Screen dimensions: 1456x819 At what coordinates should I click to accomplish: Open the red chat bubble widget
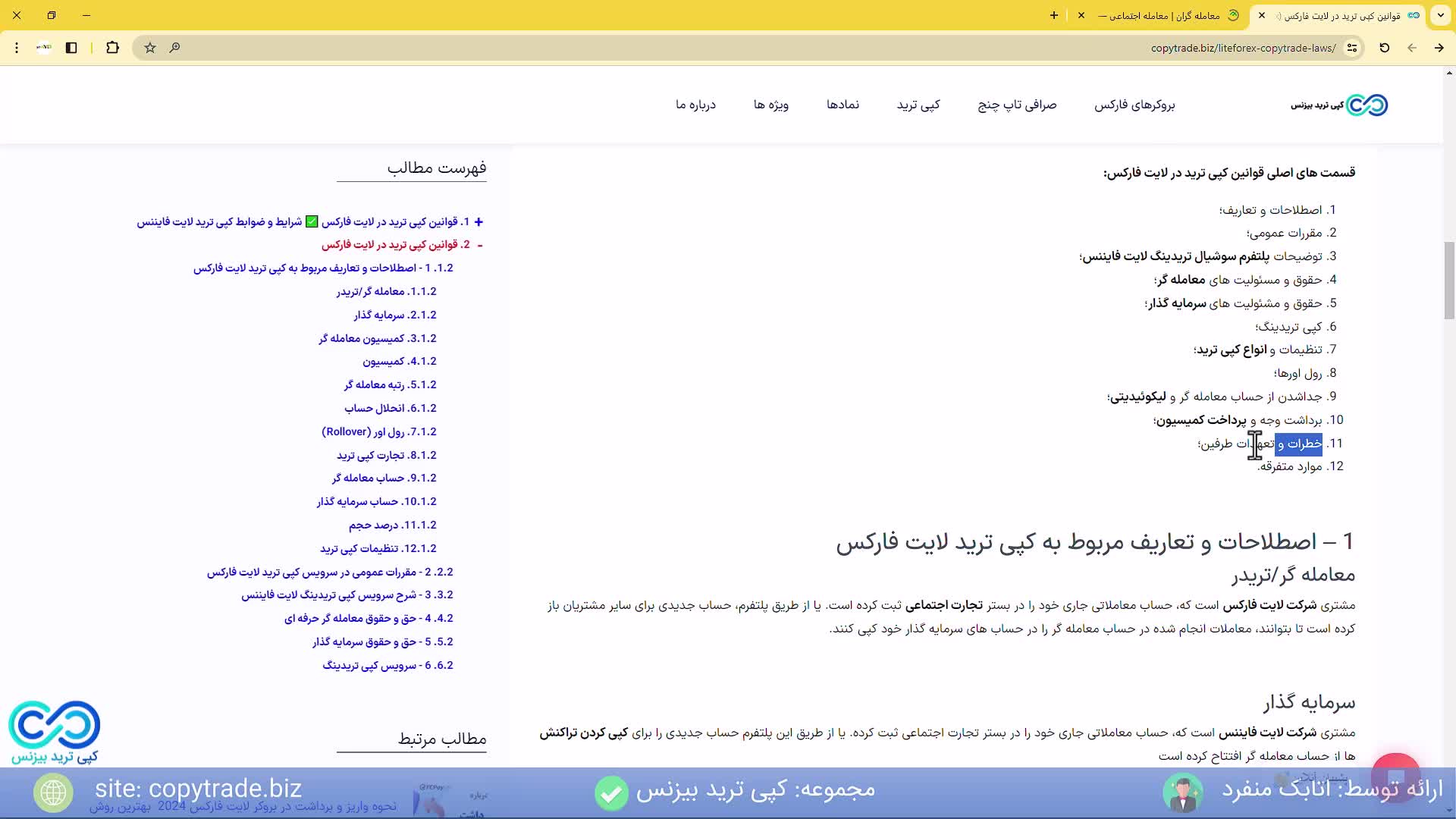click(x=1395, y=777)
